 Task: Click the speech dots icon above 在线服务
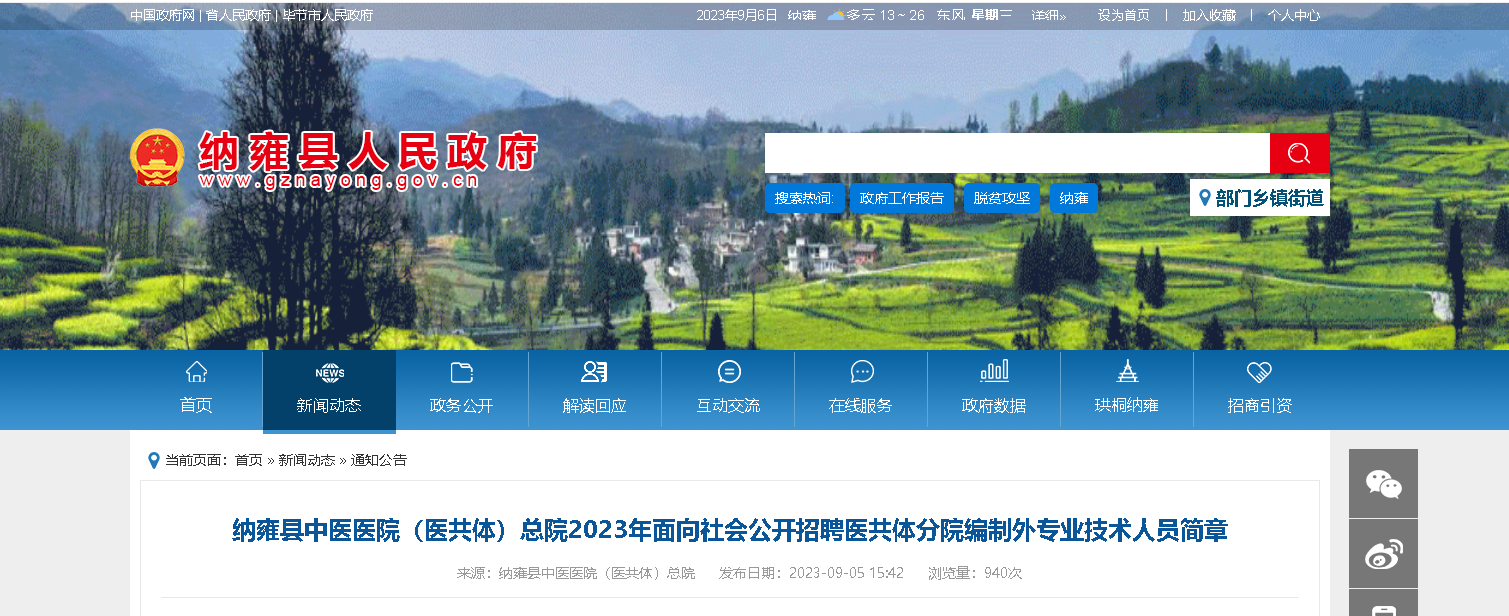862,372
